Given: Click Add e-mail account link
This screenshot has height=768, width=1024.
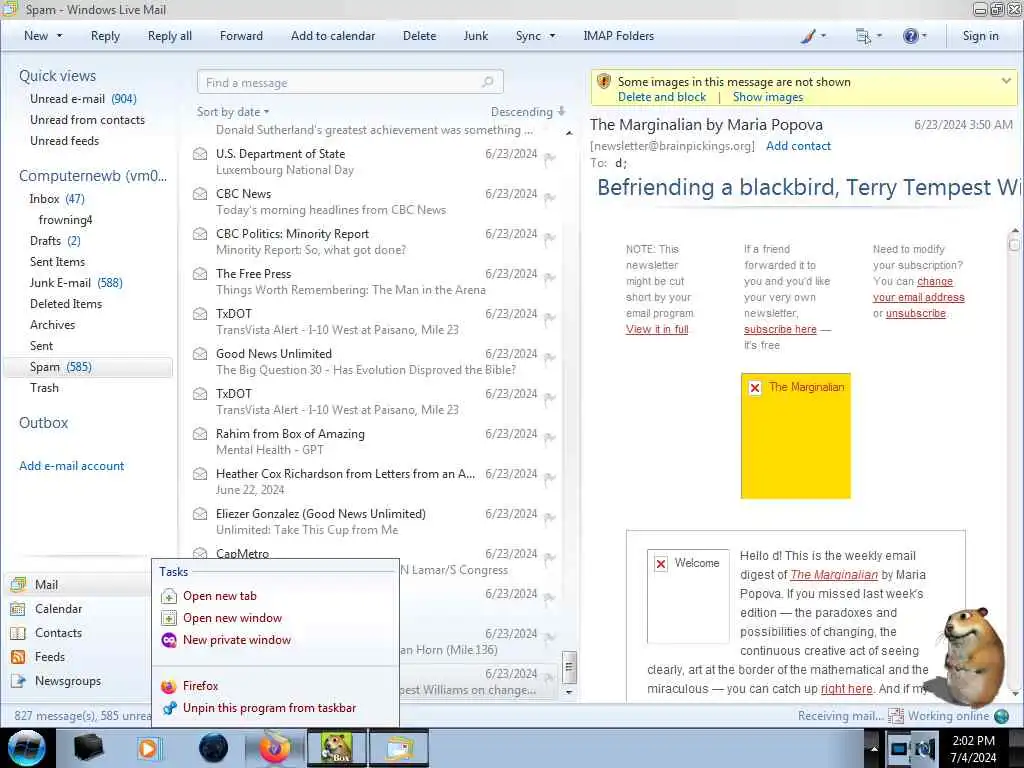Looking at the screenshot, I should coord(72,466).
